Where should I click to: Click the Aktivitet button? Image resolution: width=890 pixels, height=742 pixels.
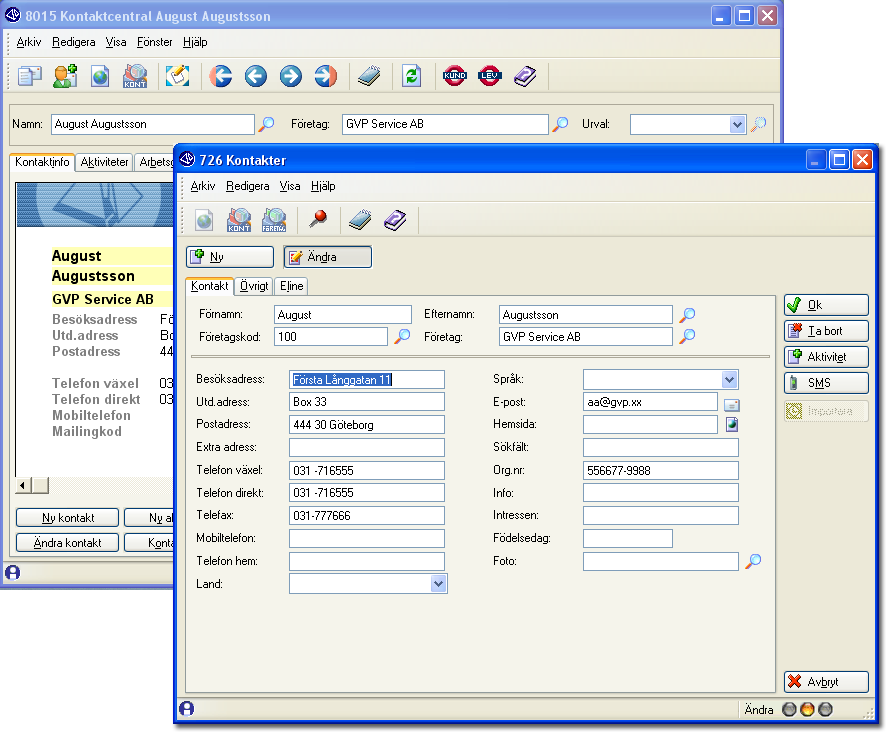pyautogui.click(x=826, y=357)
